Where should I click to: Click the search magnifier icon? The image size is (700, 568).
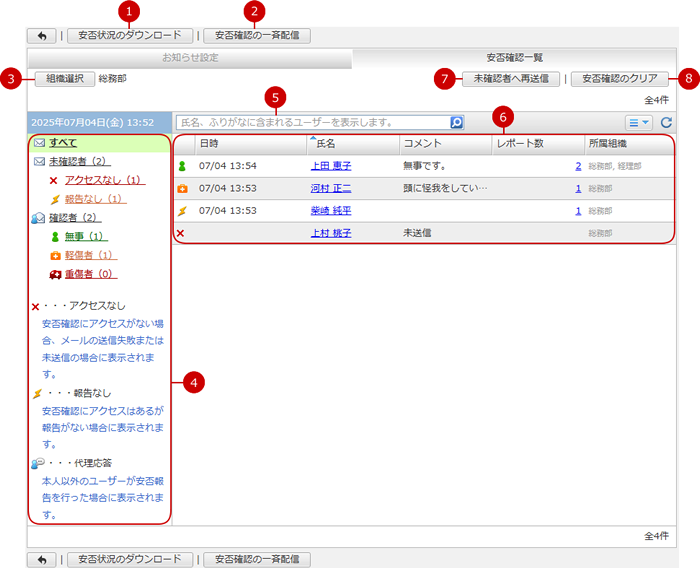click(456, 122)
